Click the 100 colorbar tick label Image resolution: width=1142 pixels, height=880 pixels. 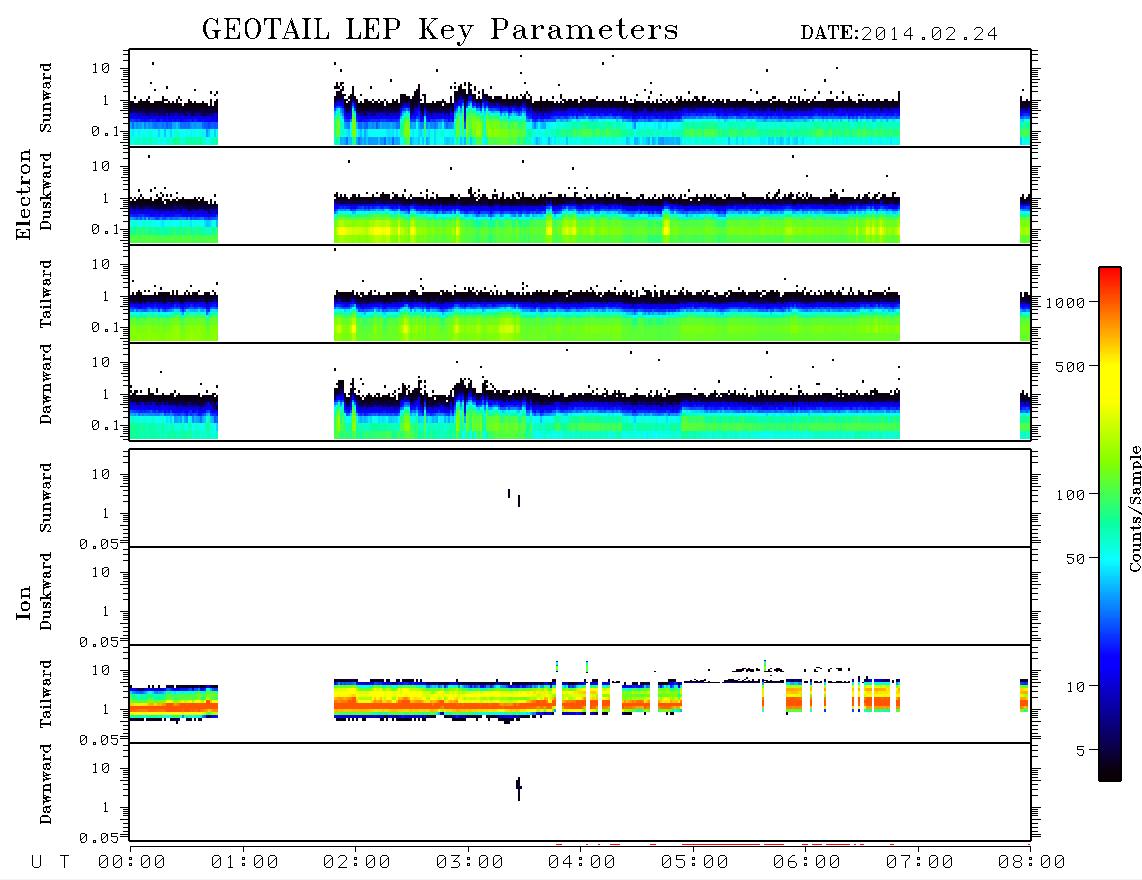pyautogui.click(x=1070, y=495)
